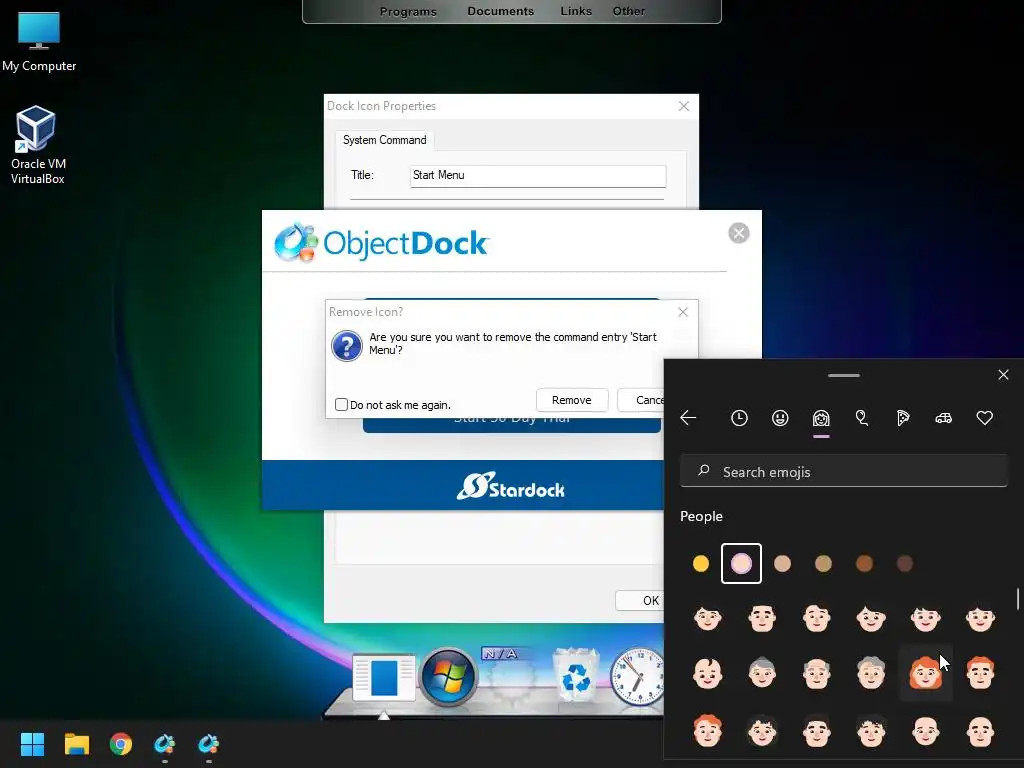Open celebrations balloon emoji category
Viewport: 1024px width, 768px height.
[x=862, y=418]
